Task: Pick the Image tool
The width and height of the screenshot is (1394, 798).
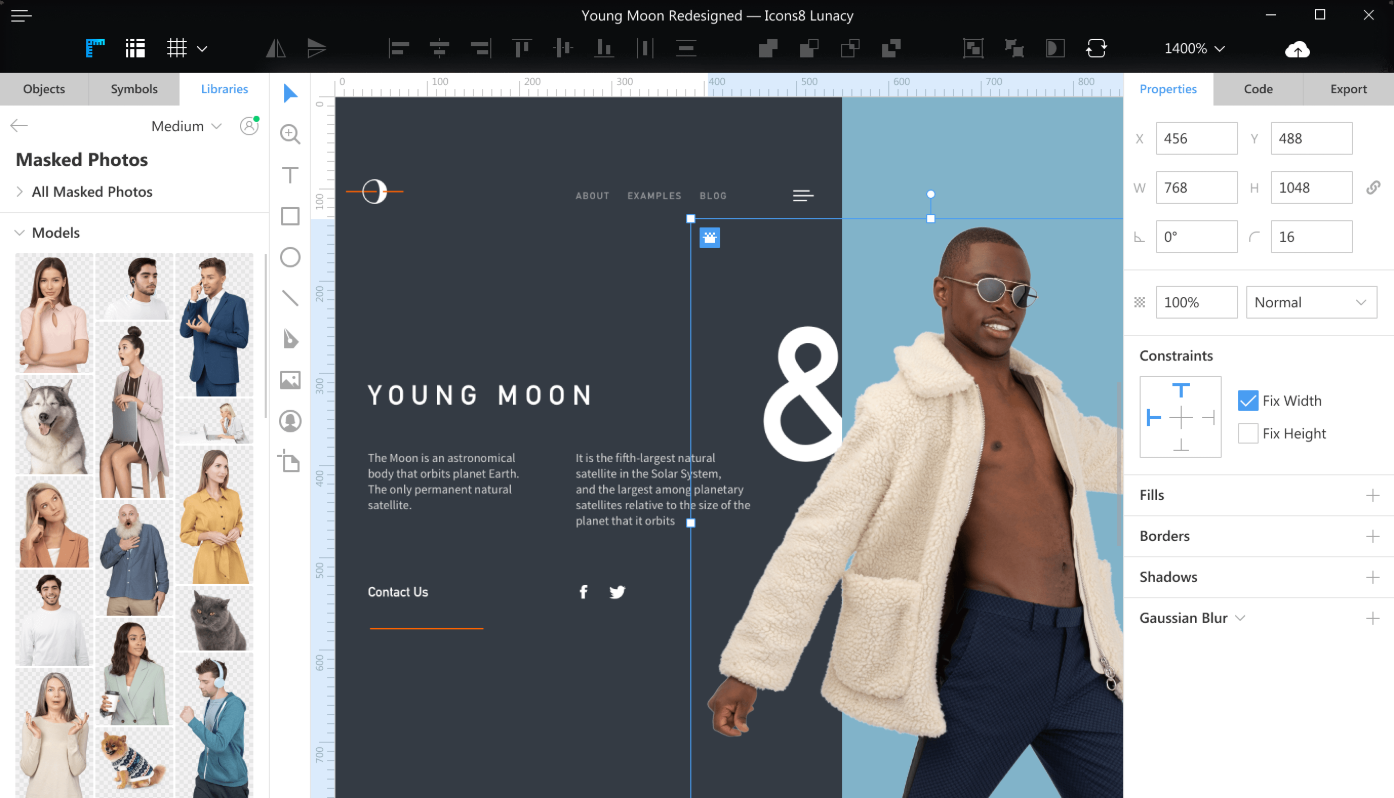Action: [x=290, y=380]
